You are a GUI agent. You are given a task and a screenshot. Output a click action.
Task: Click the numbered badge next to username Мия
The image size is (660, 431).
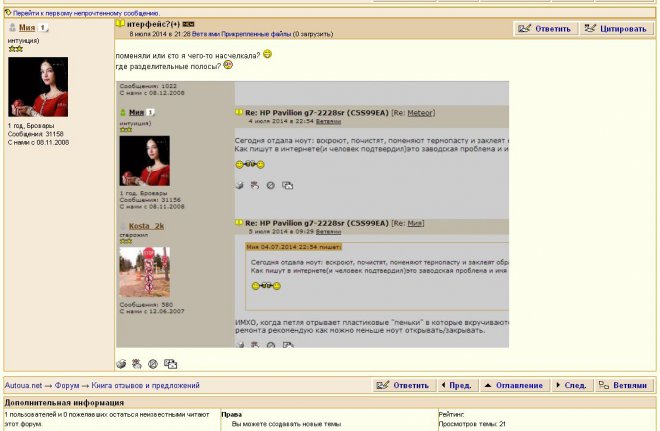[43, 29]
